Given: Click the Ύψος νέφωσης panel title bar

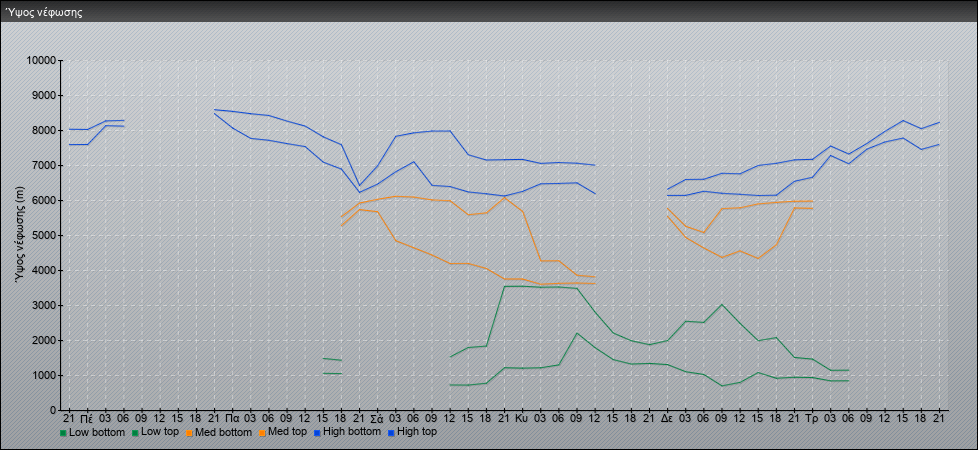Looking at the screenshot, I should [x=489, y=13].
